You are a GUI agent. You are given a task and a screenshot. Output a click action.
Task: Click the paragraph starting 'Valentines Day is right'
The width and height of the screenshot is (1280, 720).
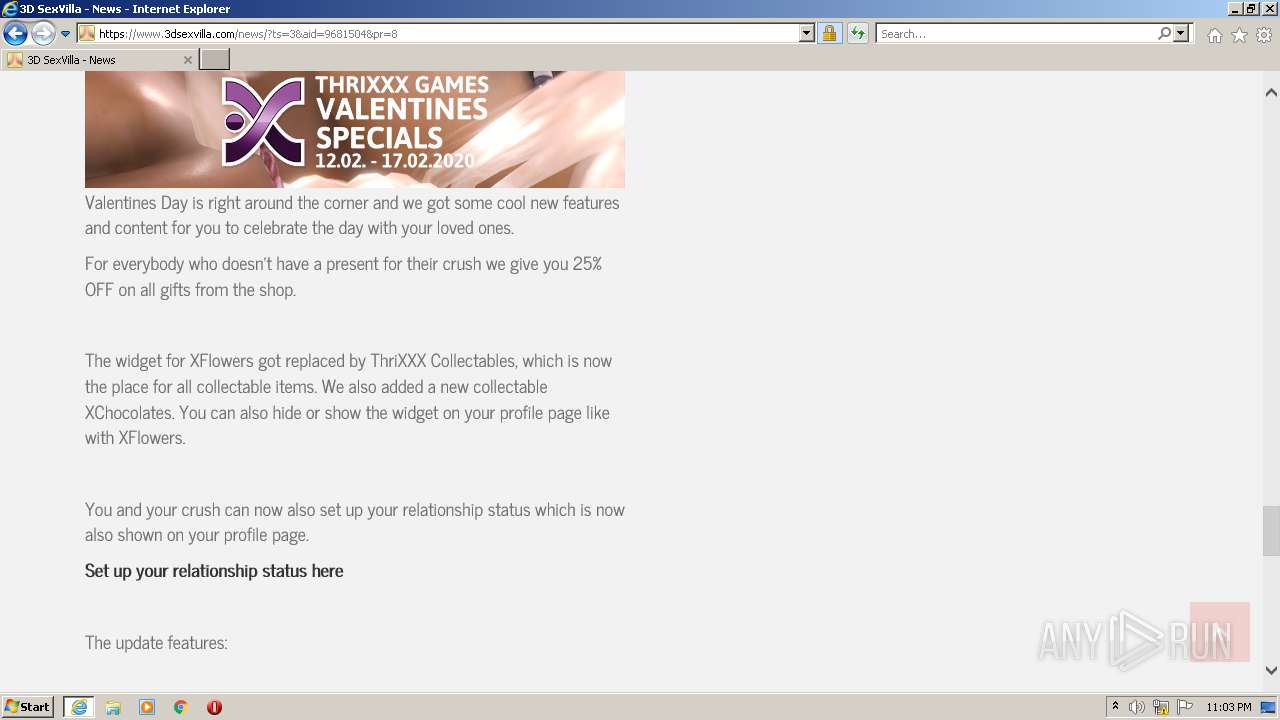pos(352,215)
